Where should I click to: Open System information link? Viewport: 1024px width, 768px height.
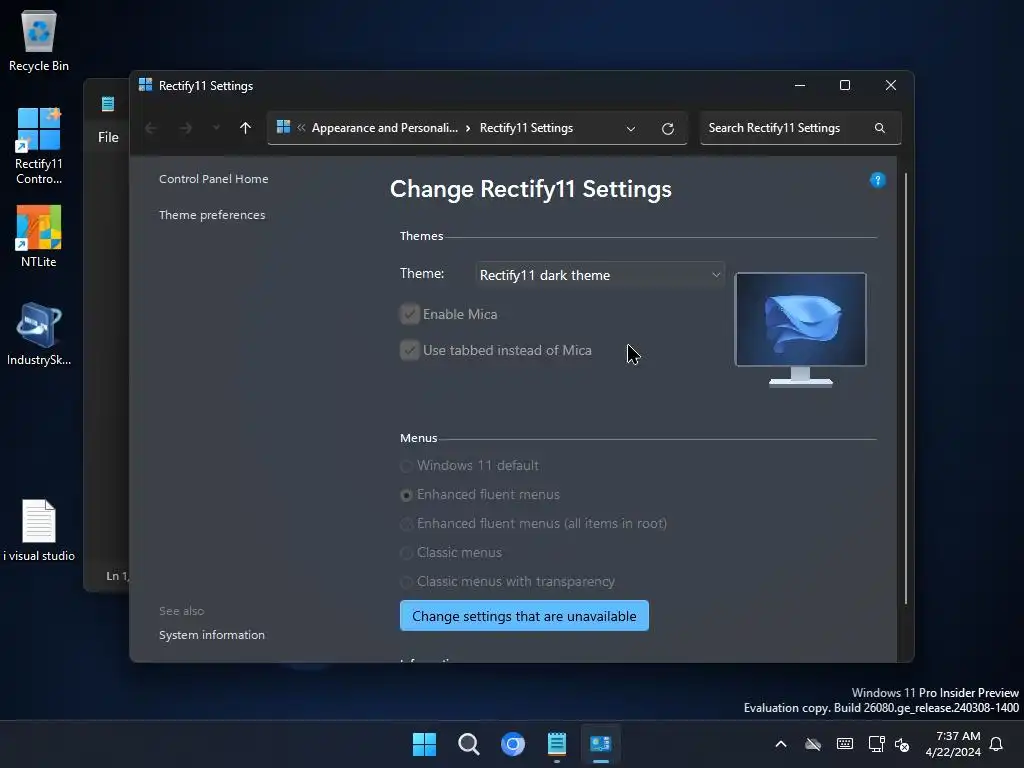[x=212, y=635]
